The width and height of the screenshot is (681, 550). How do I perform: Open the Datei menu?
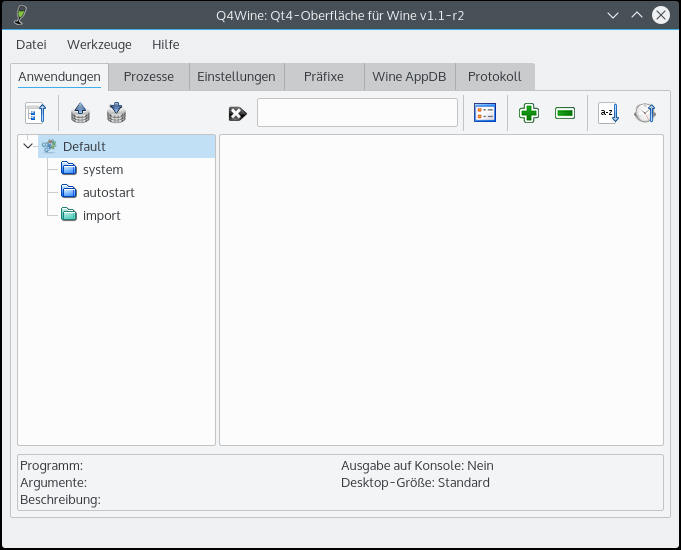pyautogui.click(x=31, y=45)
